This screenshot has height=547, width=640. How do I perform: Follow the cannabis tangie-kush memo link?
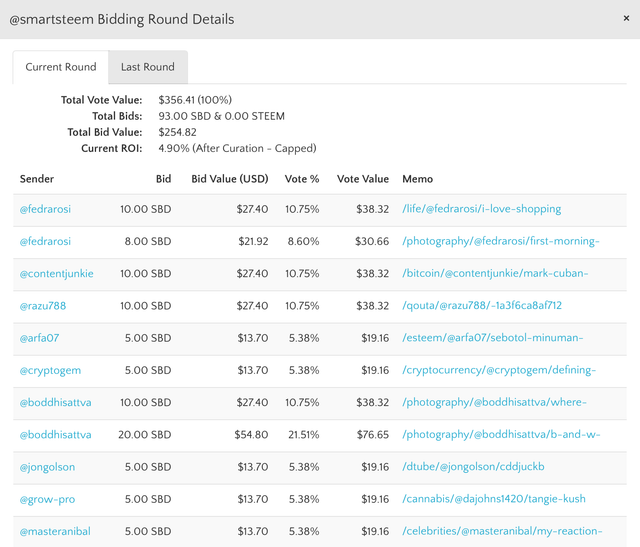(x=494, y=500)
